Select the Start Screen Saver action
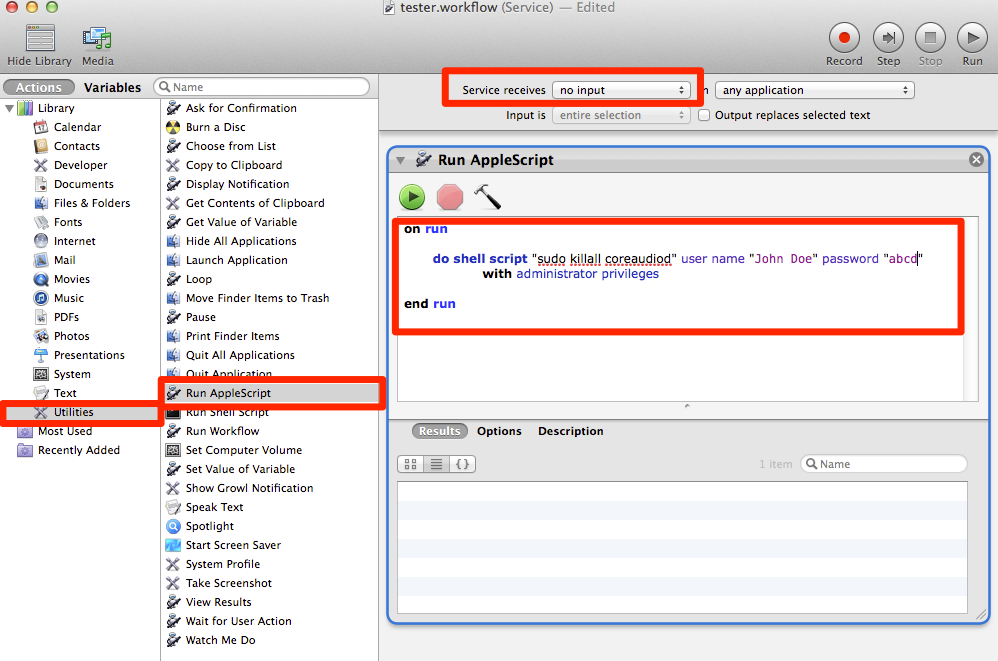This screenshot has width=998, height=661. point(233,545)
